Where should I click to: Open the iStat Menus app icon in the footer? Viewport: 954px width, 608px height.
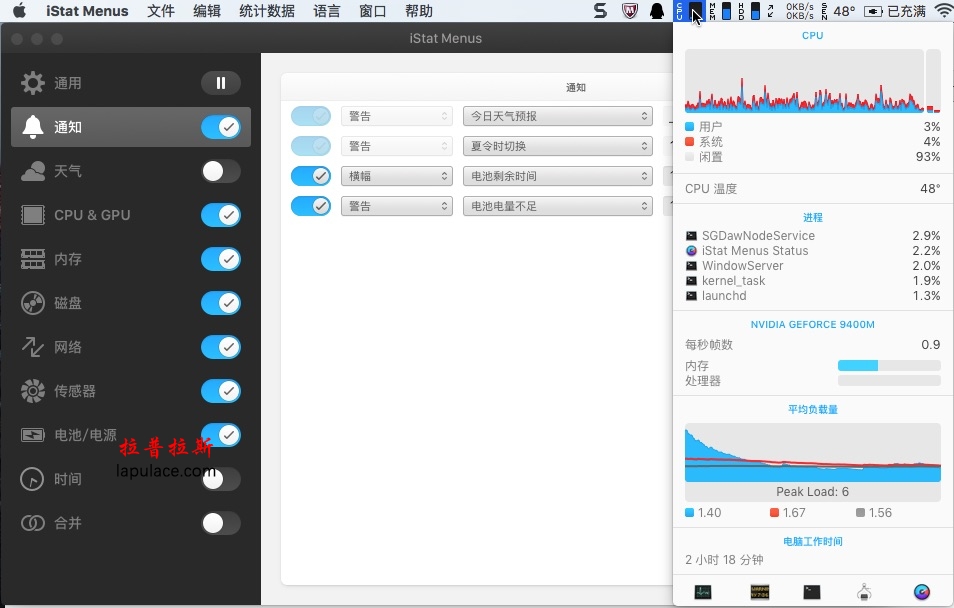click(x=922, y=592)
